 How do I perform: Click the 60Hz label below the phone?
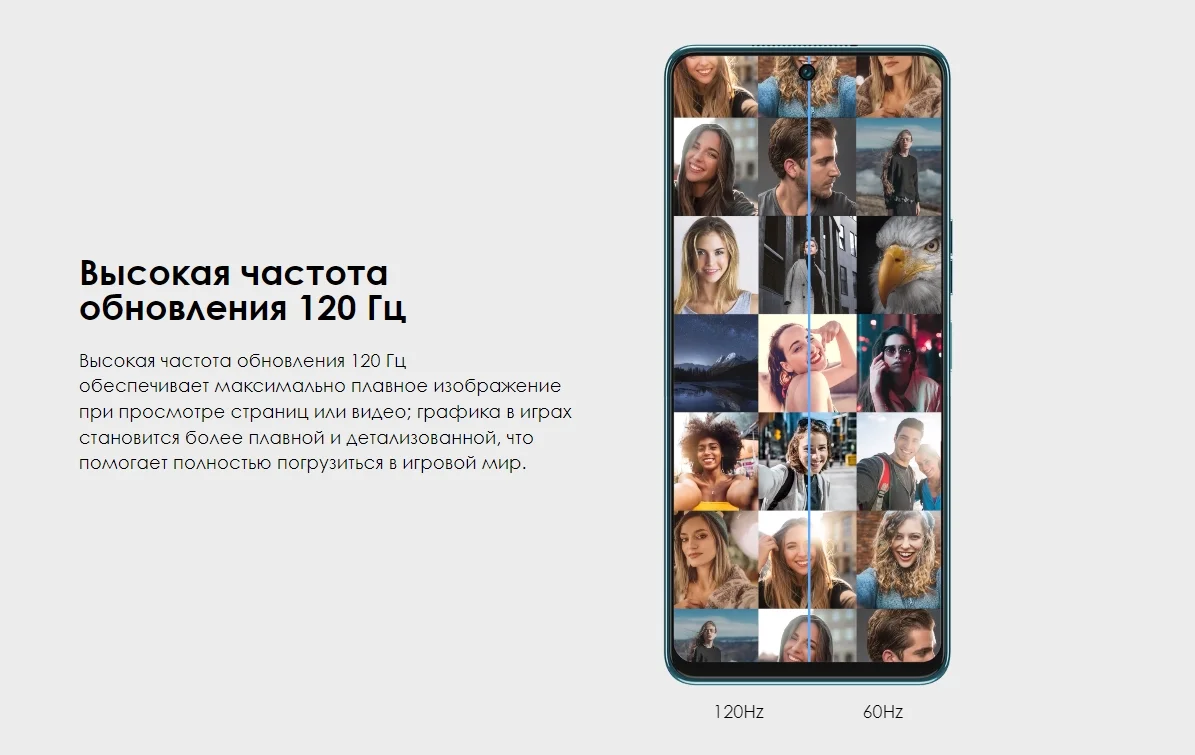coord(883,712)
